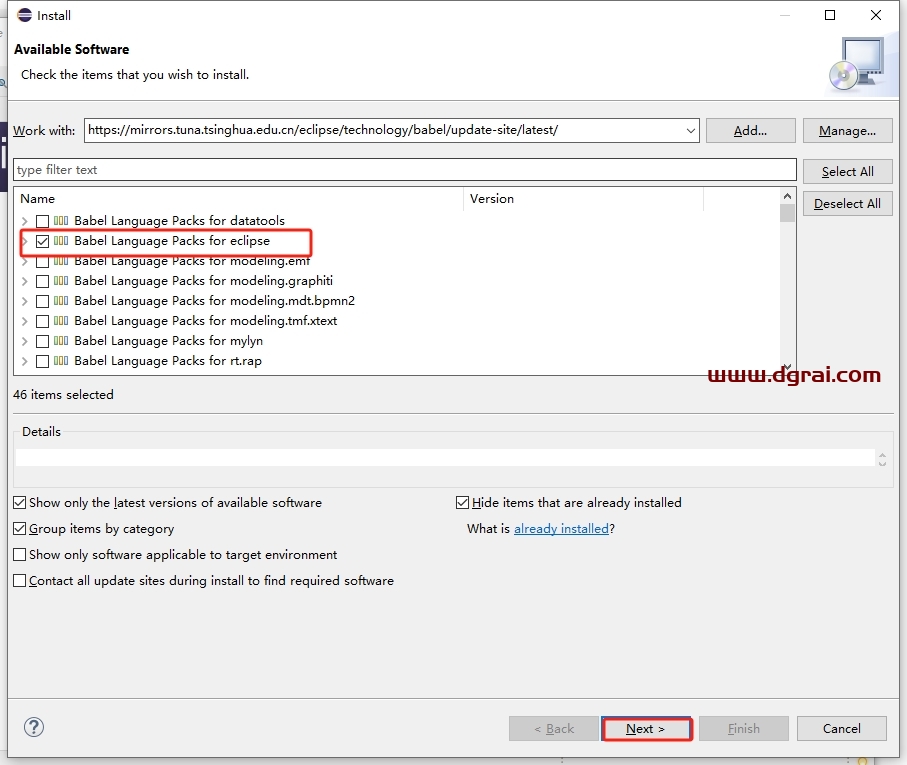Click the list scrollbar thumb
907x765 pixels.
click(787, 213)
